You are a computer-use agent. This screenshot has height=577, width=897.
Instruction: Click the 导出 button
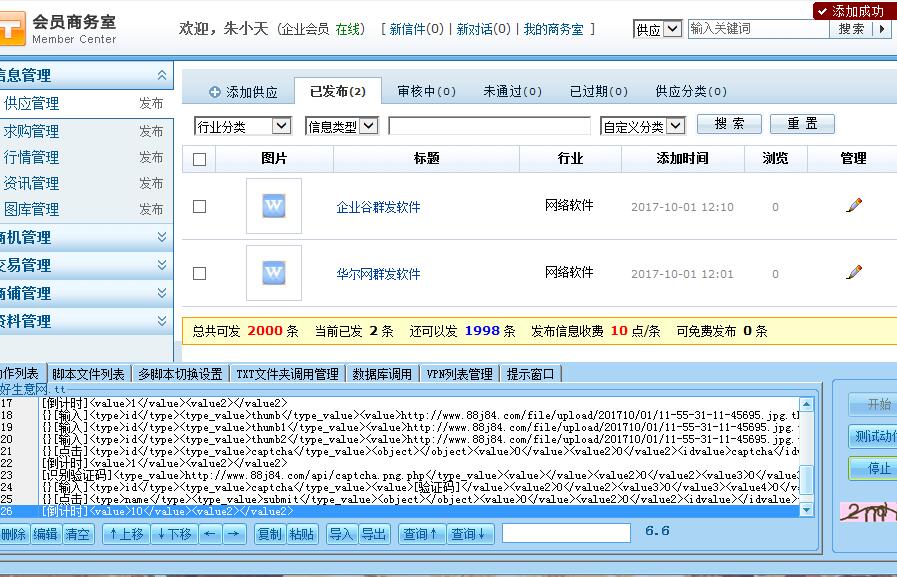pyautogui.click(x=374, y=534)
